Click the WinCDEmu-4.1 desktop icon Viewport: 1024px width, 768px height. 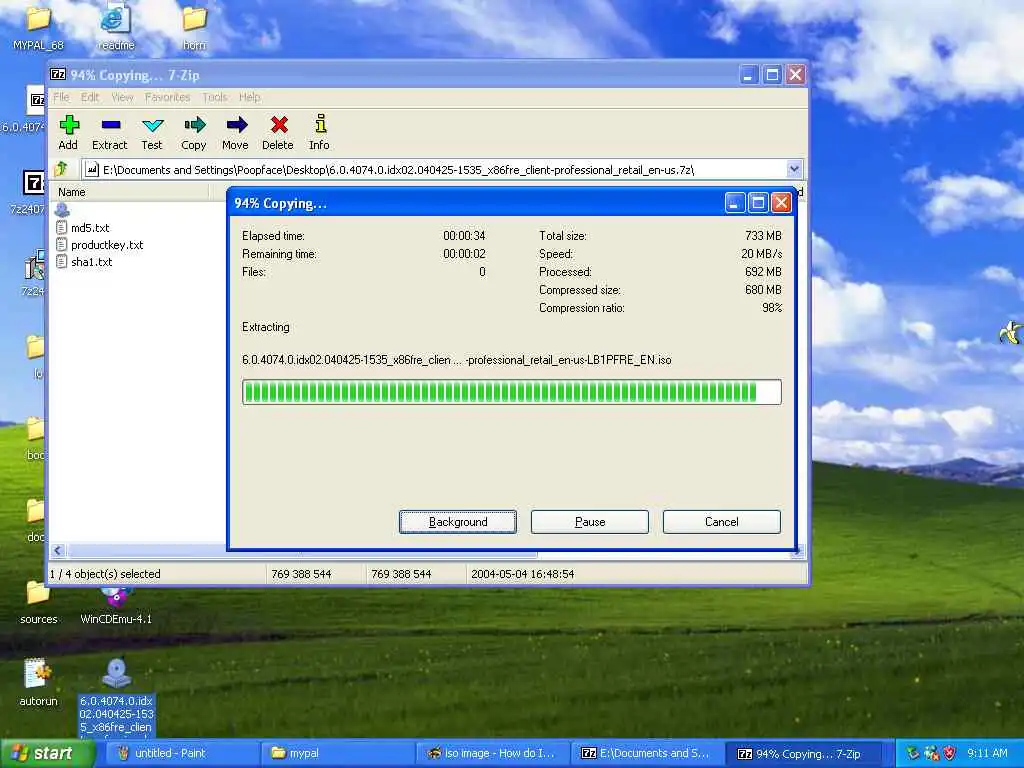[x=116, y=604]
